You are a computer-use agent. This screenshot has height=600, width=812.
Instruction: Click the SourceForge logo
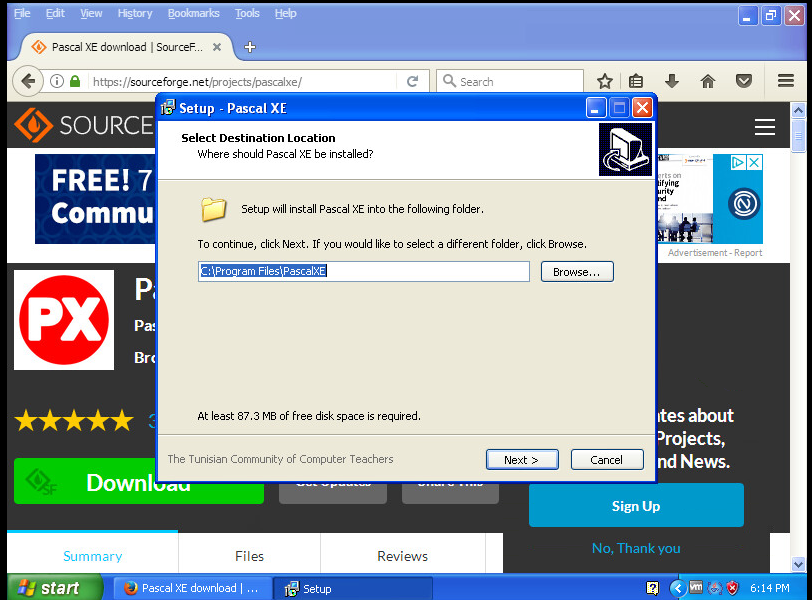point(84,125)
